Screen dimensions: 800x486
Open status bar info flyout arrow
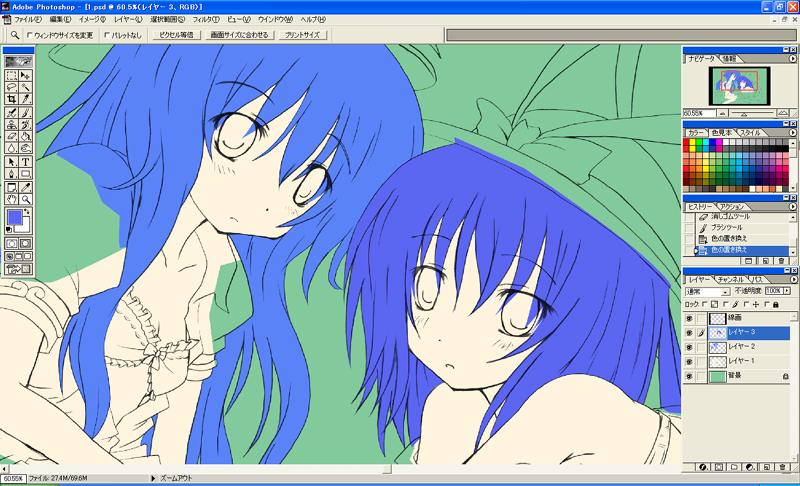(x=153, y=478)
